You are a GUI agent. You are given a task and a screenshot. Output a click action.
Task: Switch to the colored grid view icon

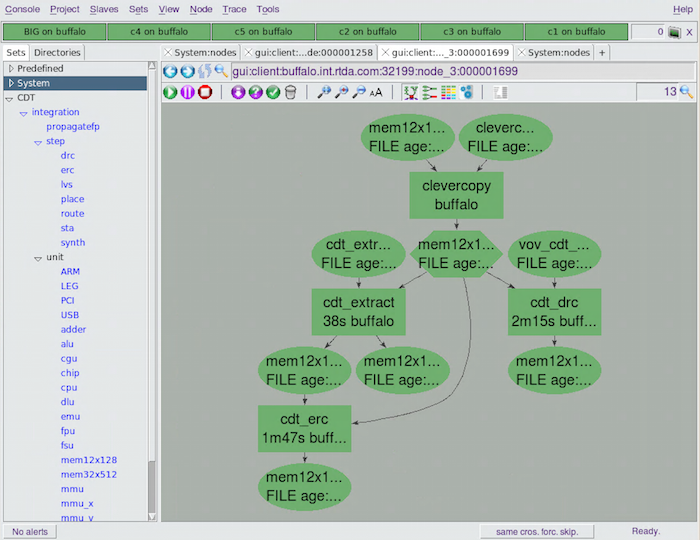[448, 92]
